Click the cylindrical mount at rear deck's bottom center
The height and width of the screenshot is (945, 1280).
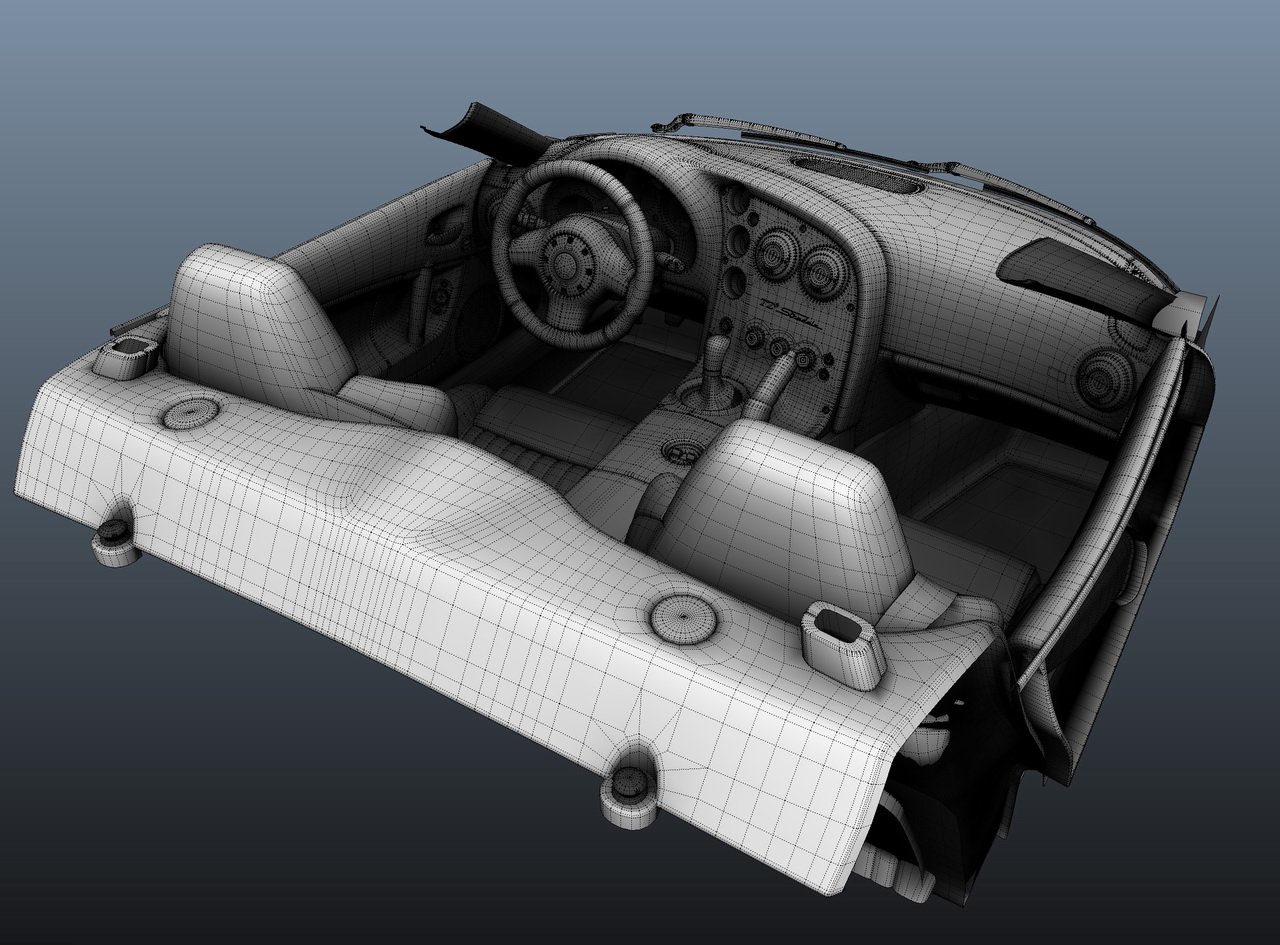(x=630, y=795)
